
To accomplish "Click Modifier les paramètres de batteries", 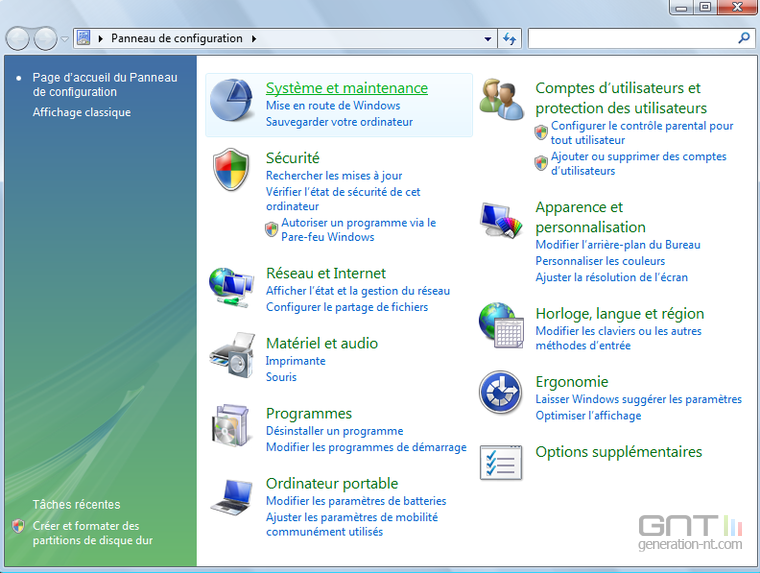I will [x=356, y=501].
